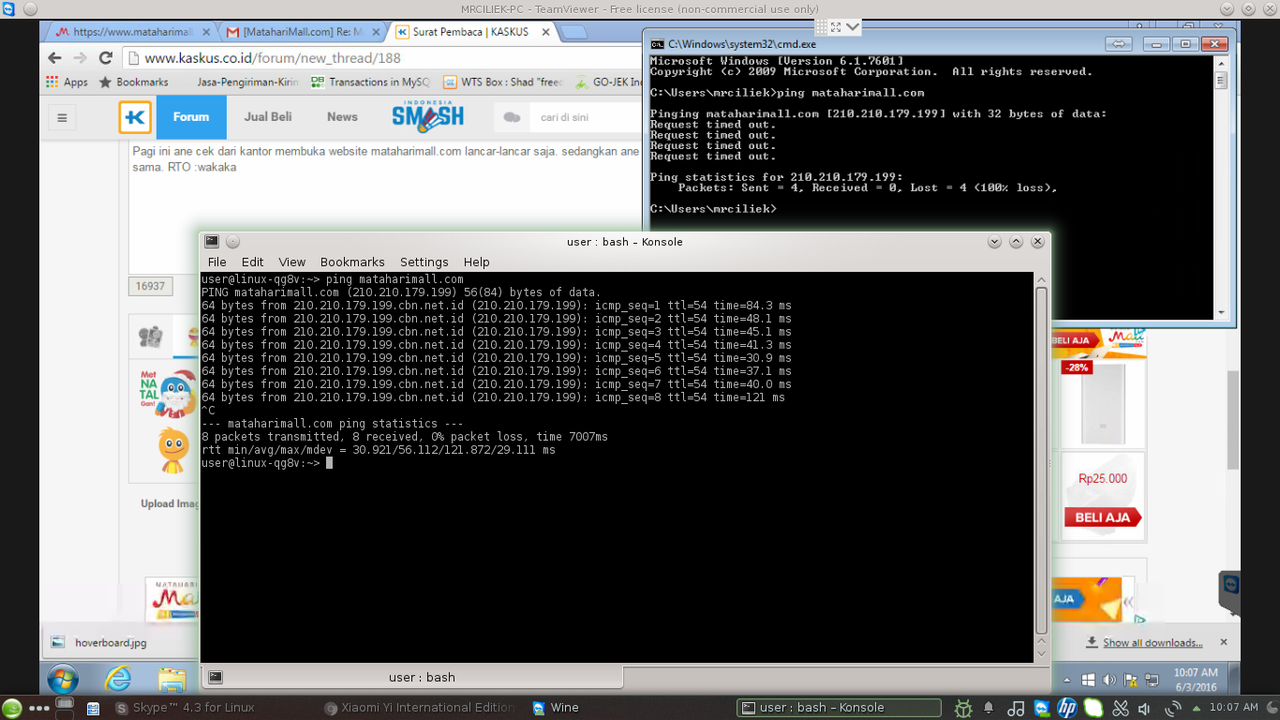This screenshot has width=1280, height=720.
Task: Expand the Windows hidden tray icons arrow
Action: click(x=1065, y=679)
